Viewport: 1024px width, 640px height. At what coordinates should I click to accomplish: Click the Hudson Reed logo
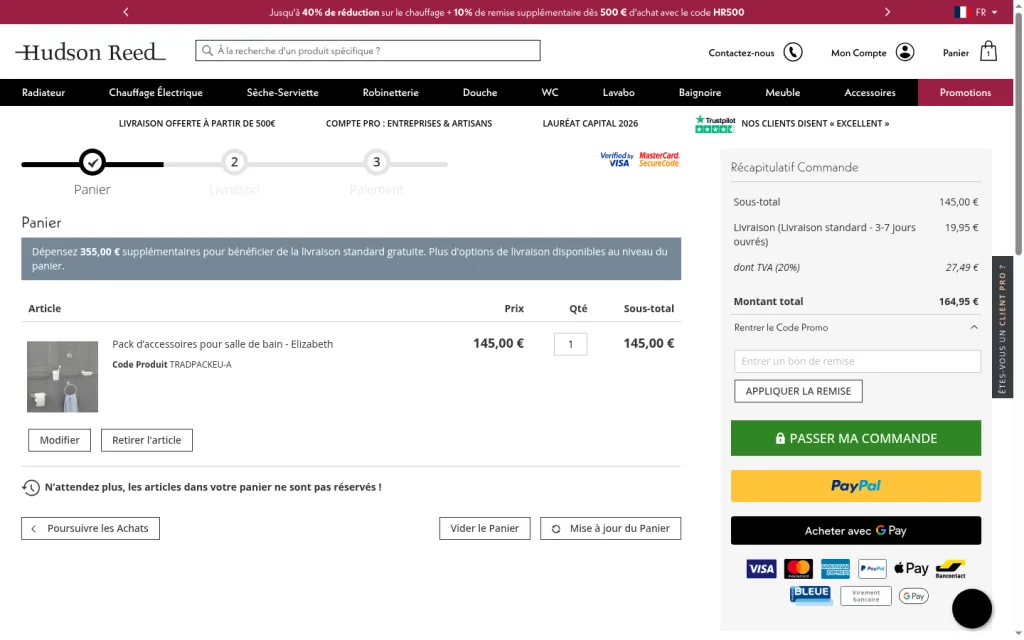coord(91,52)
